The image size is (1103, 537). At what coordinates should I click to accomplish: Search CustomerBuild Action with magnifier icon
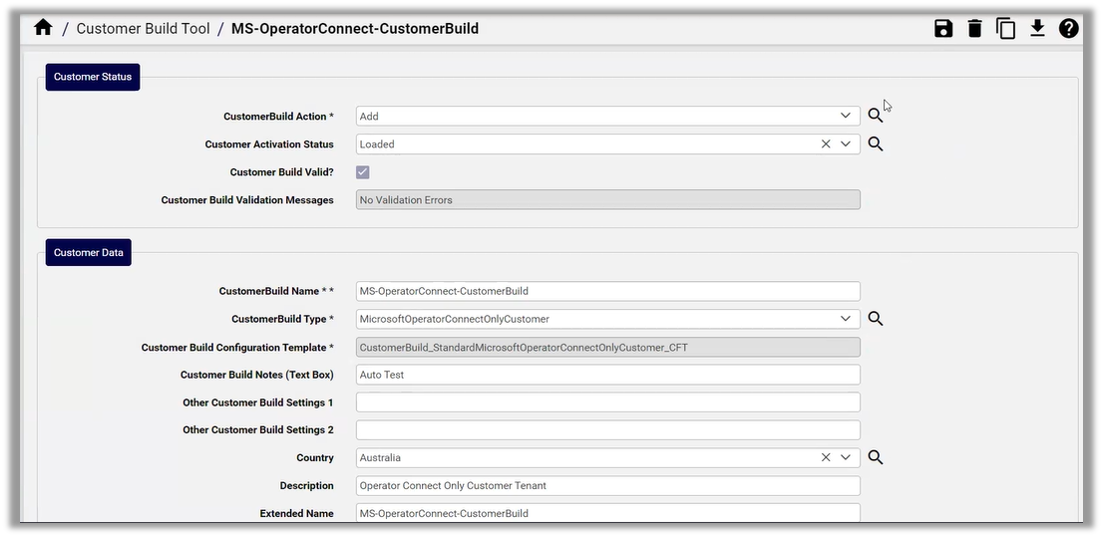874,115
